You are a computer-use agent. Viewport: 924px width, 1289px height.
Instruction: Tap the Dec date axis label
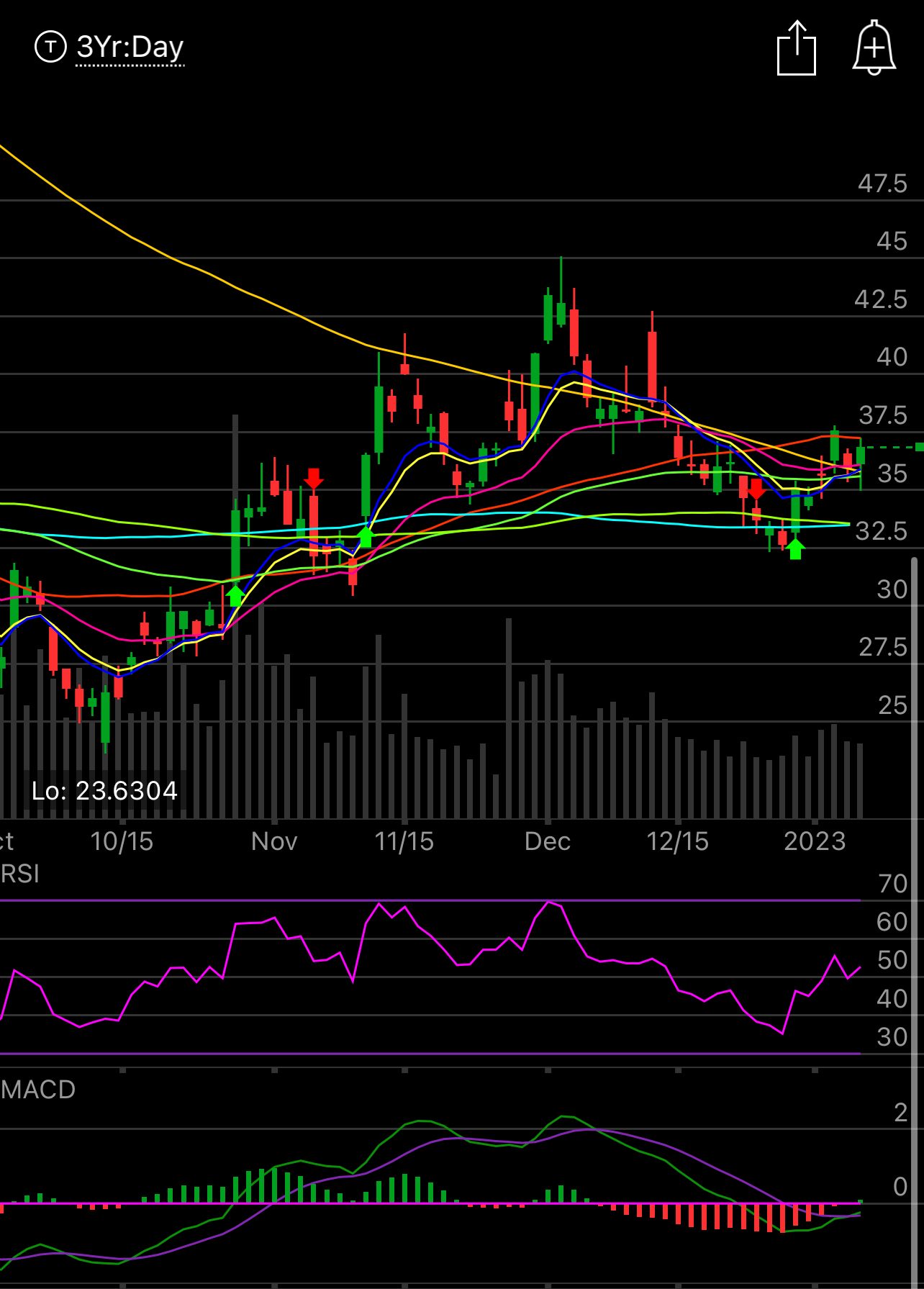click(x=548, y=841)
